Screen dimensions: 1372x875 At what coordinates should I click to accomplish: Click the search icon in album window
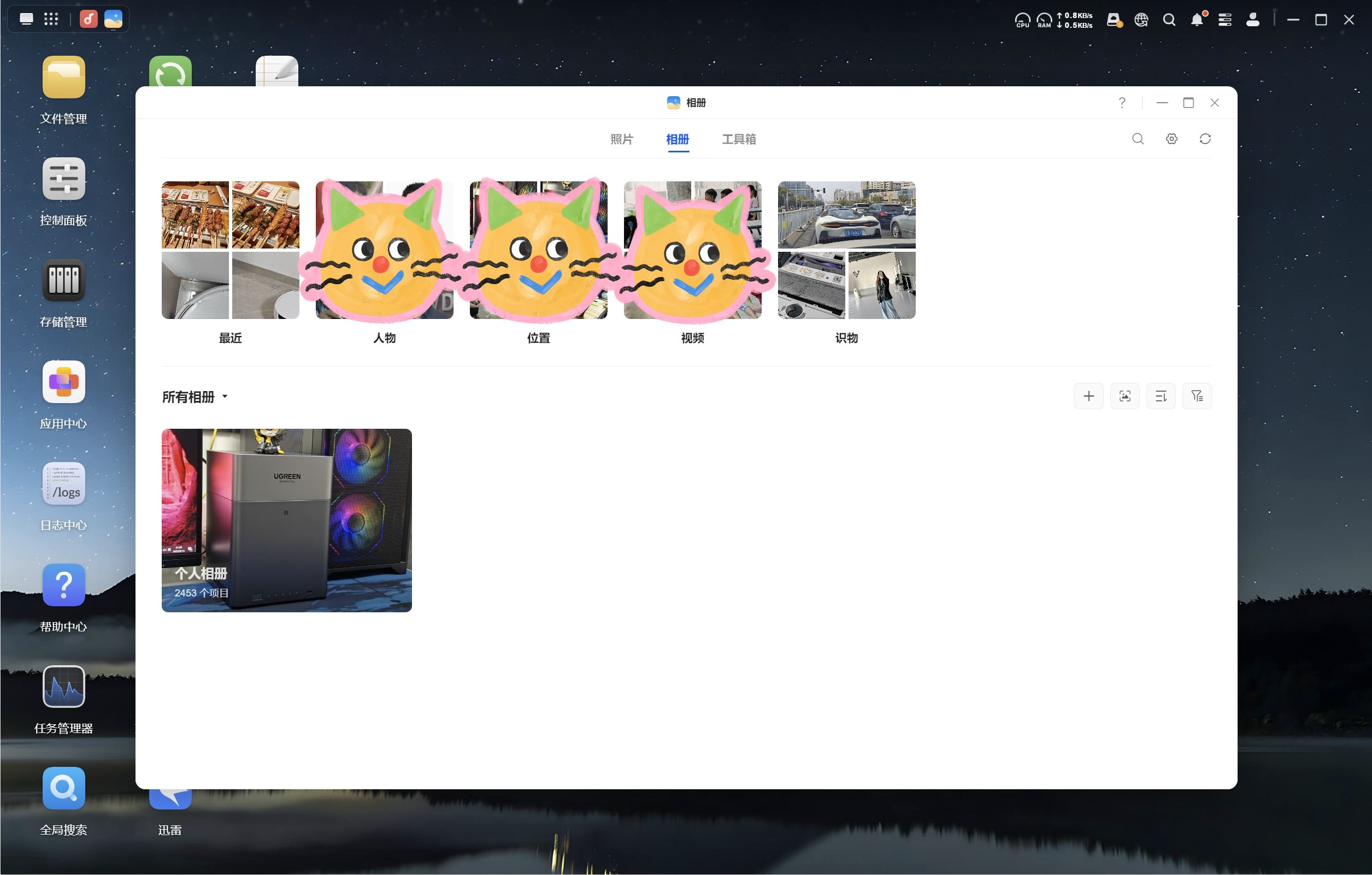pyautogui.click(x=1137, y=139)
